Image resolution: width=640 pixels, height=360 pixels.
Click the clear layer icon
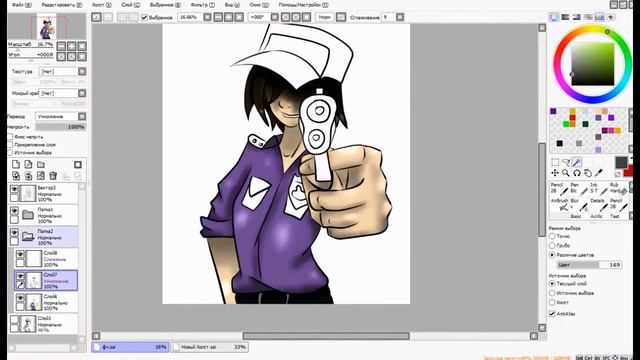[41, 176]
